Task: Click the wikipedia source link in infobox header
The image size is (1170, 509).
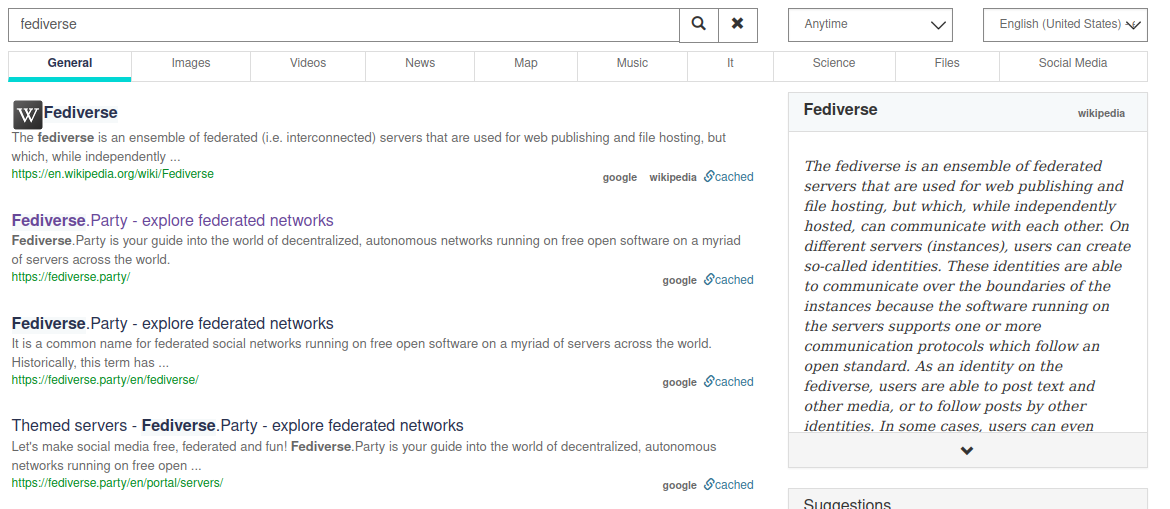Action: click(1100, 114)
